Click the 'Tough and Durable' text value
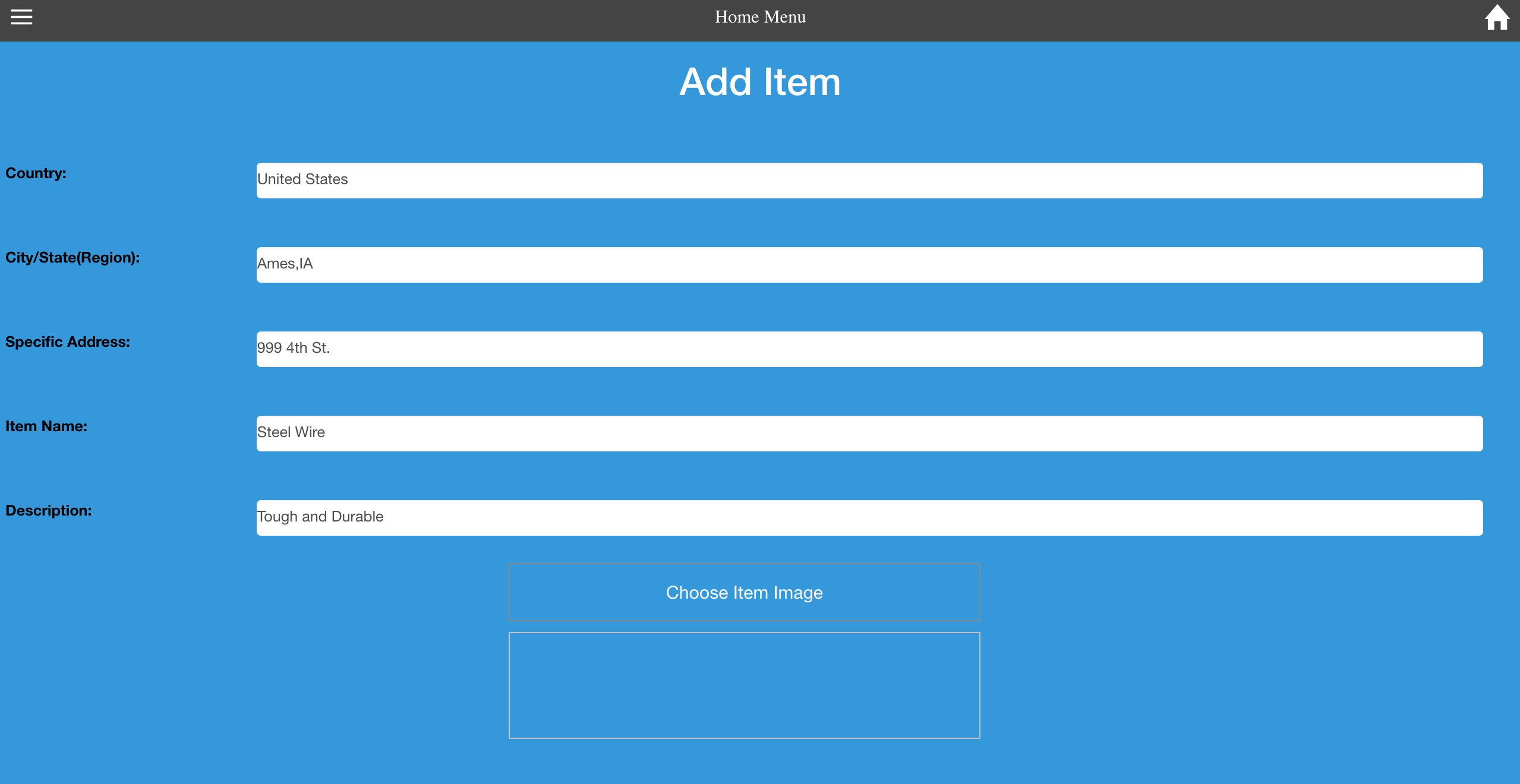1520x784 pixels. [320, 516]
